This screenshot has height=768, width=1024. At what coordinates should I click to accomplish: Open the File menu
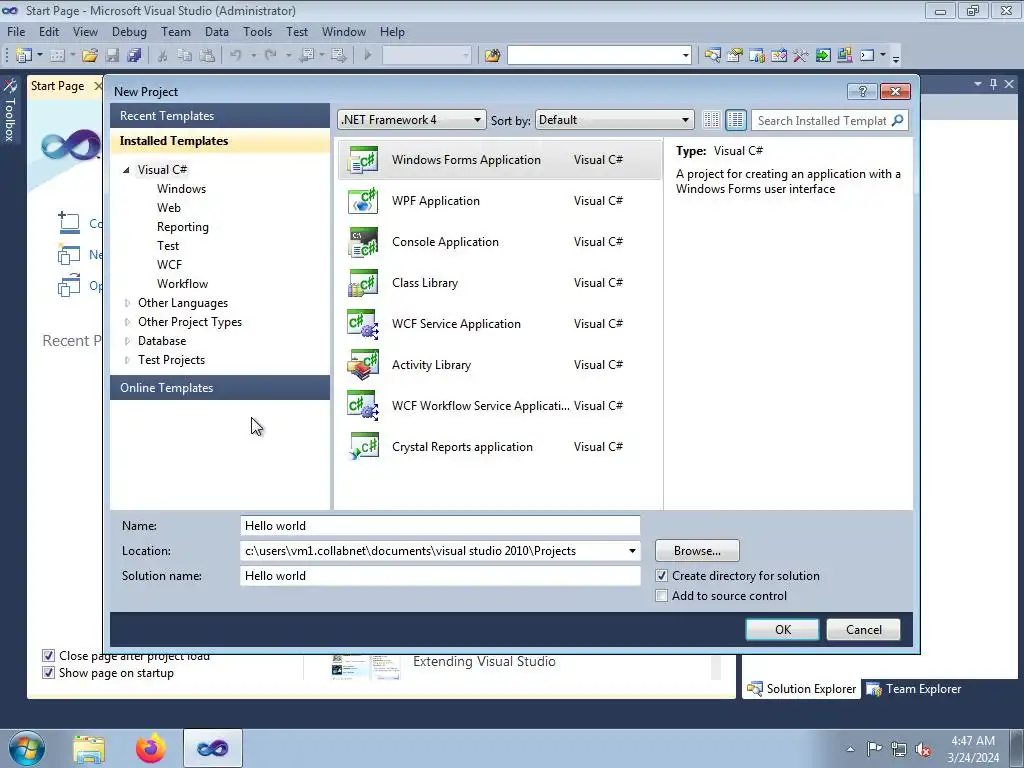coord(16,32)
